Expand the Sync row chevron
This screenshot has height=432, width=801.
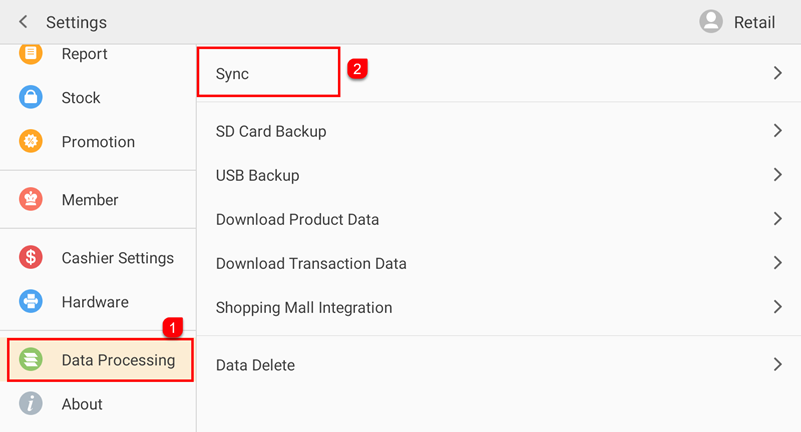pyautogui.click(x=777, y=73)
